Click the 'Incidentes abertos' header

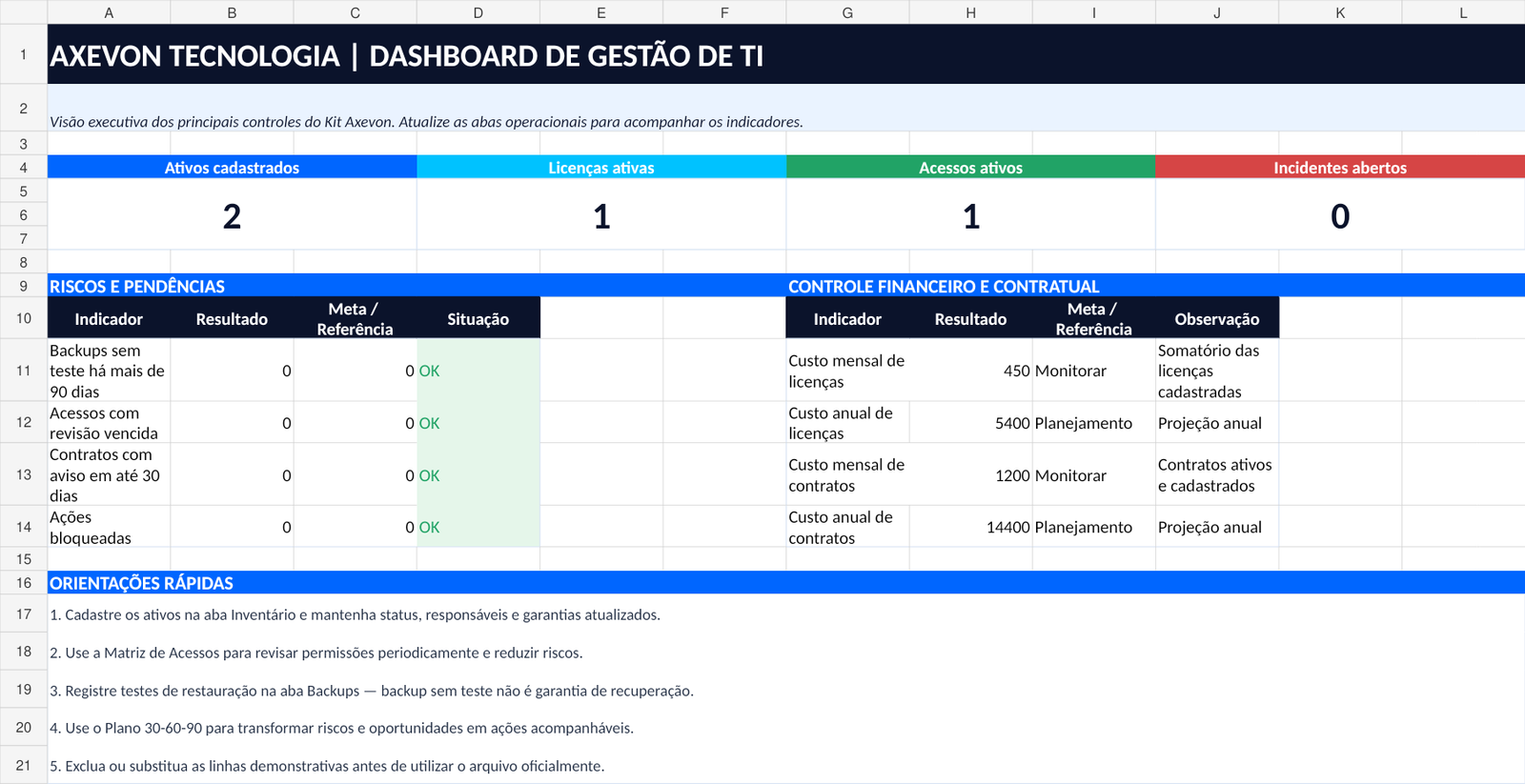[x=1340, y=167]
